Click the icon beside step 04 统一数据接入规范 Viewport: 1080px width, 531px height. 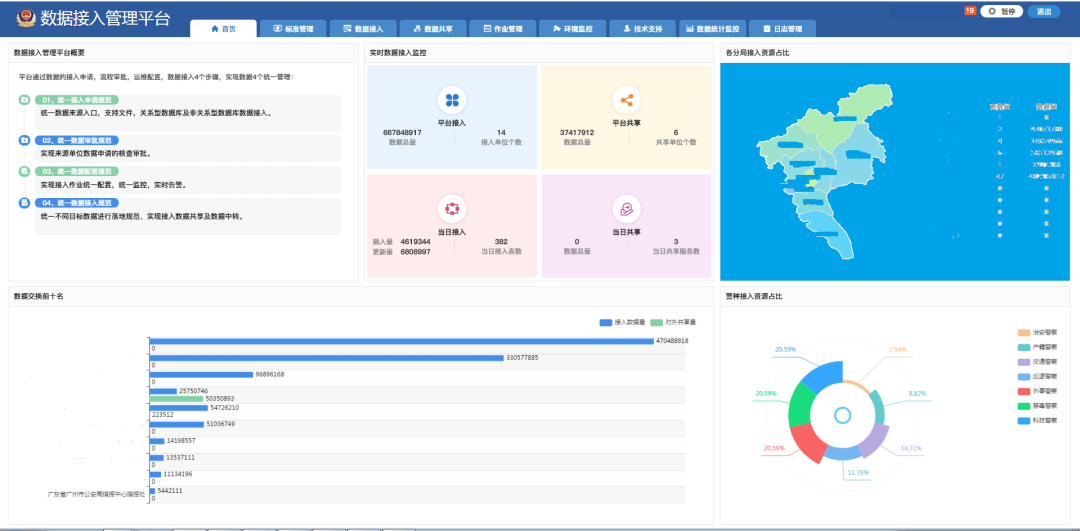click(x=24, y=203)
